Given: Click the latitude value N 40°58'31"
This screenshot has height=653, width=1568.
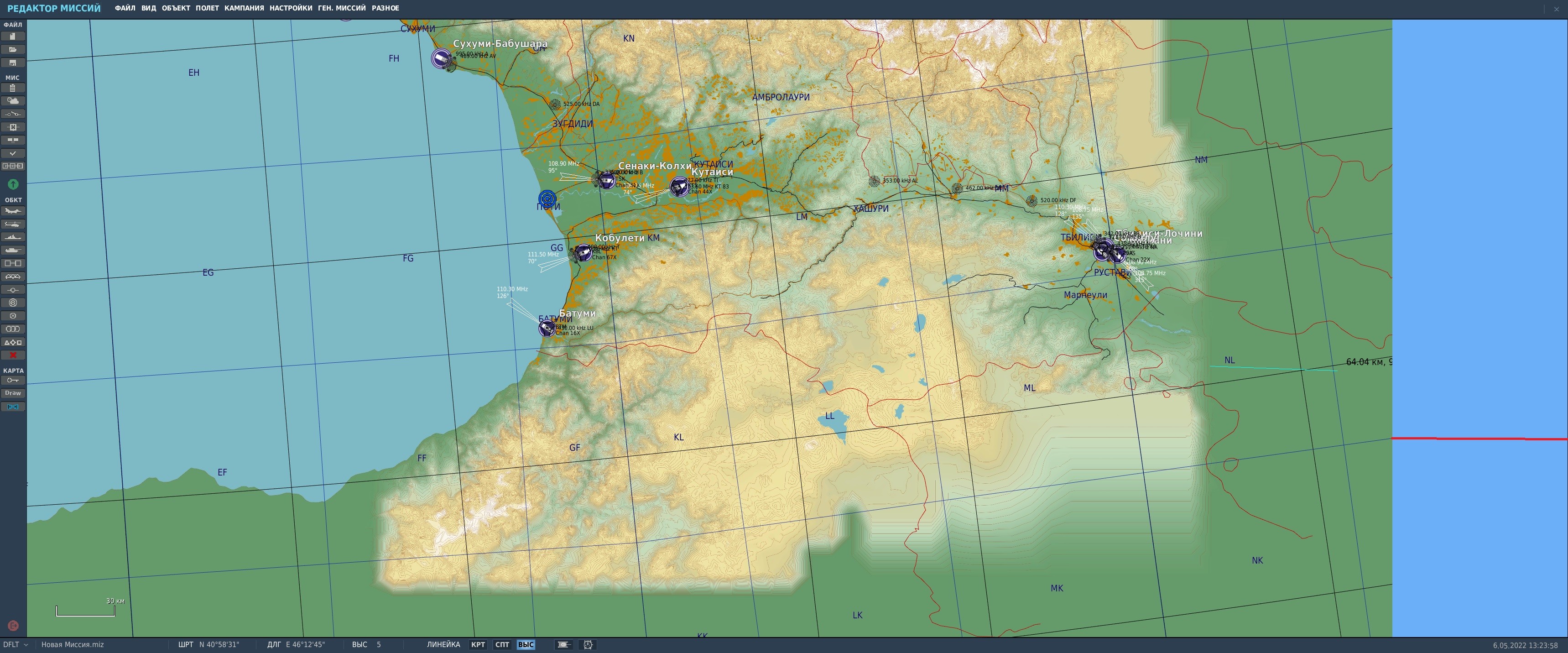Looking at the screenshot, I should pyautogui.click(x=219, y=644).
